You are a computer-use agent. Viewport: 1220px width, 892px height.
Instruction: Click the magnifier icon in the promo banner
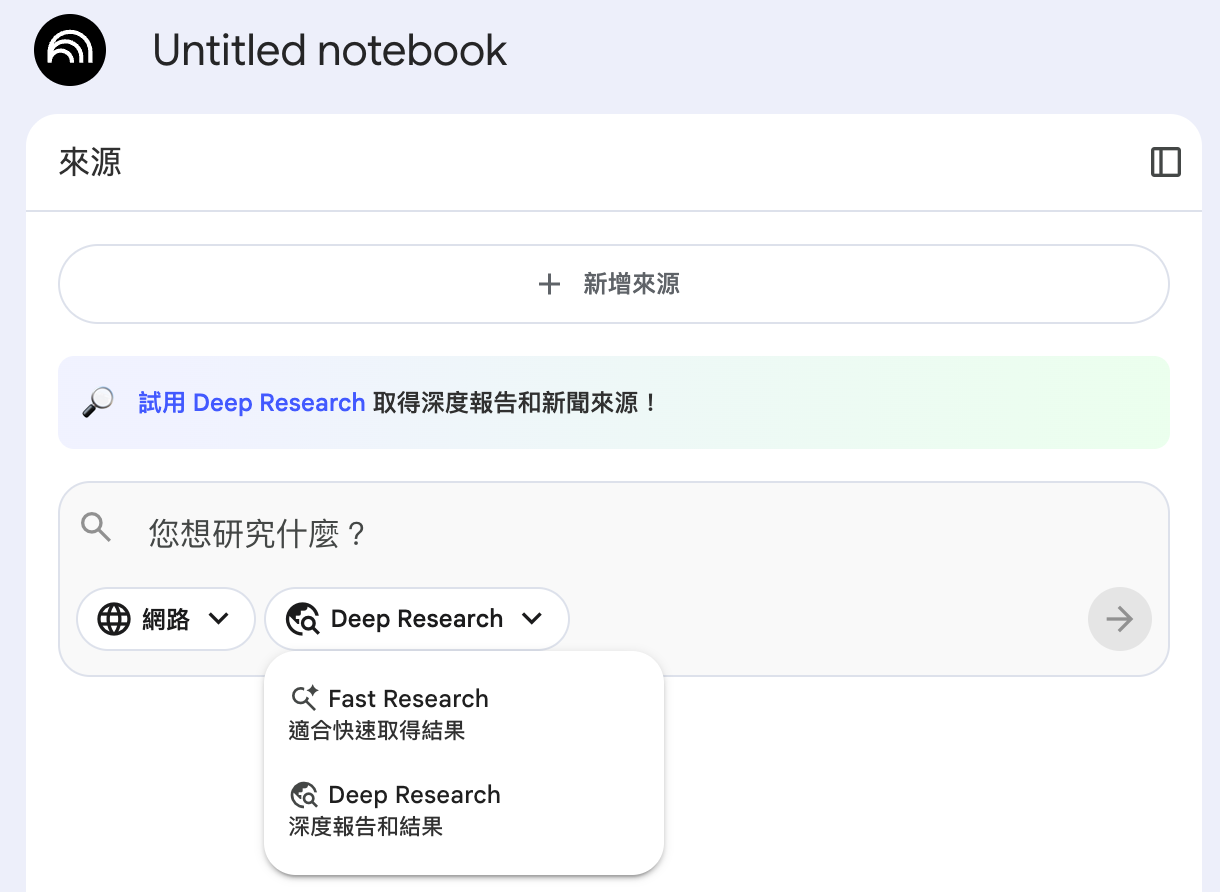pos(95,401)
